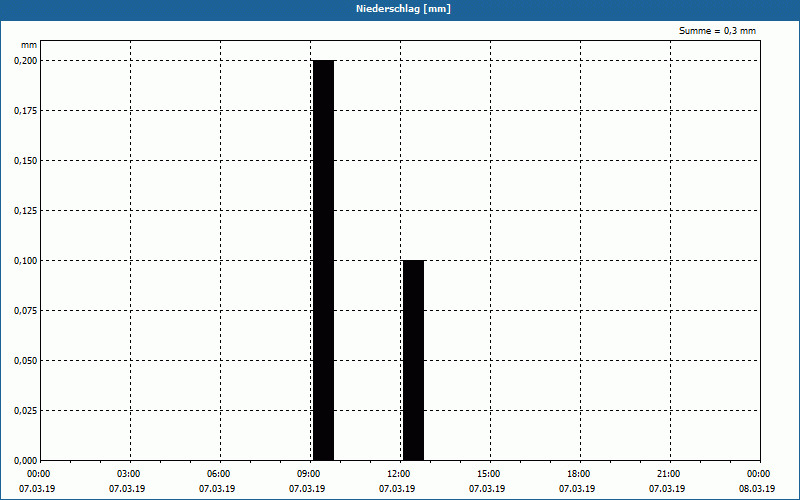Click the 07.03.19 date under 15:00
800x500 pixels.
(487, 489)
